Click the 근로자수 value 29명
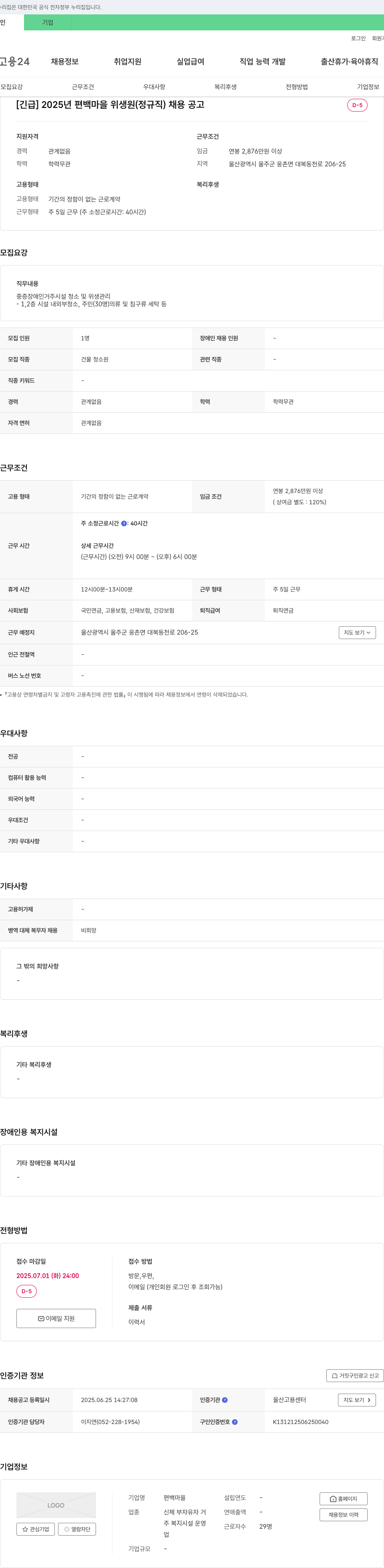384x1568 pixels. pos(265,1526)
